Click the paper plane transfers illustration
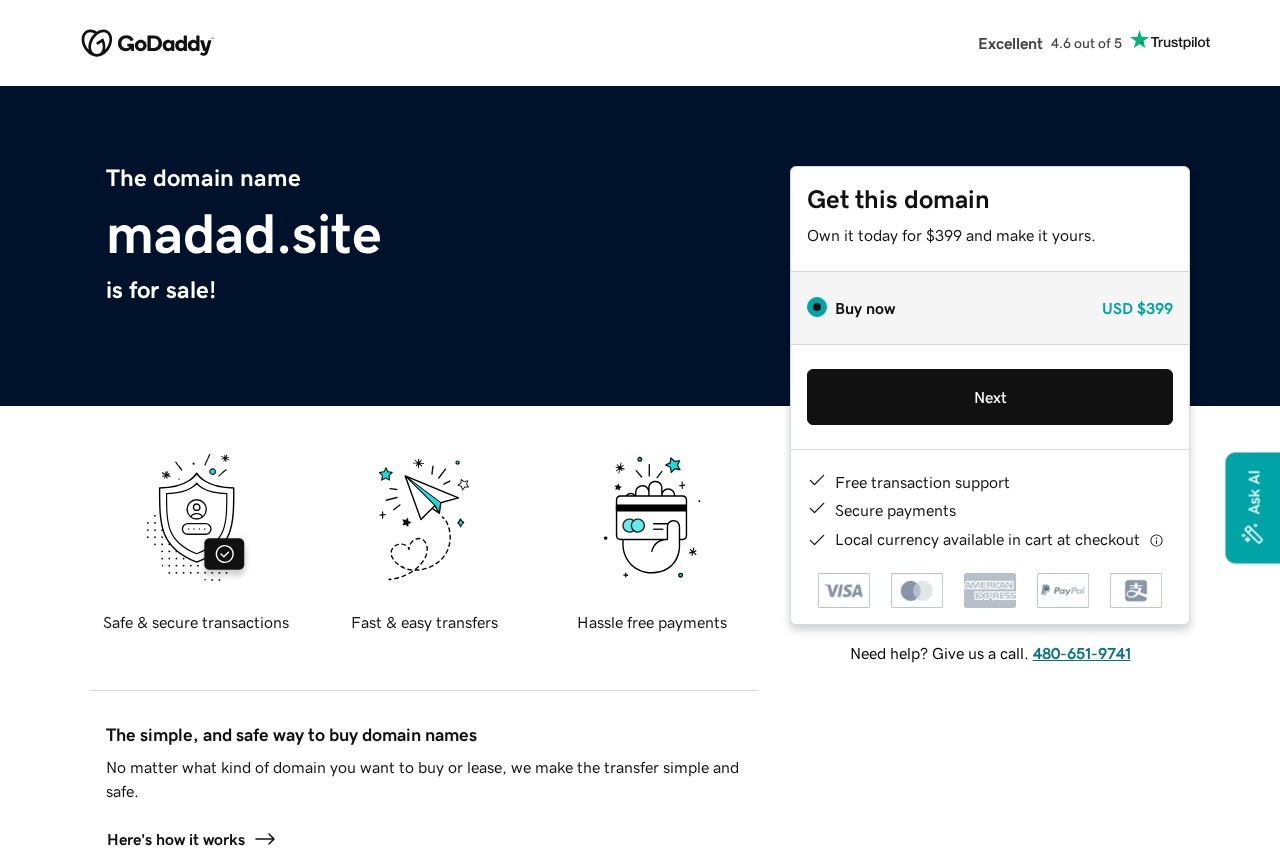Image resolution: width=1280 pixels, height=853 pixels. click(x=424, y=517)
